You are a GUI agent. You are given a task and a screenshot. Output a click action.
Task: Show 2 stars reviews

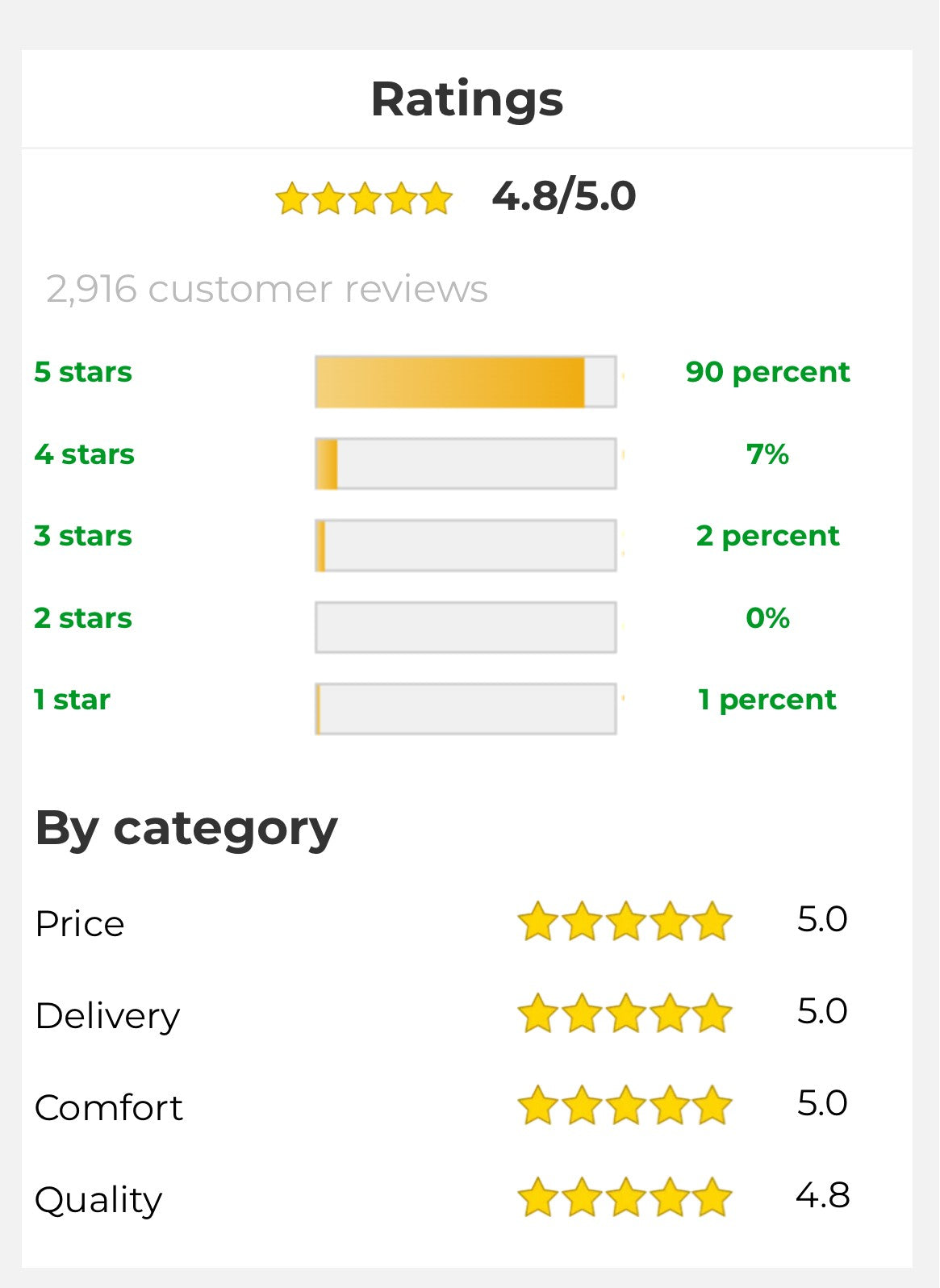pyautogui.click(x=83, y=618)
